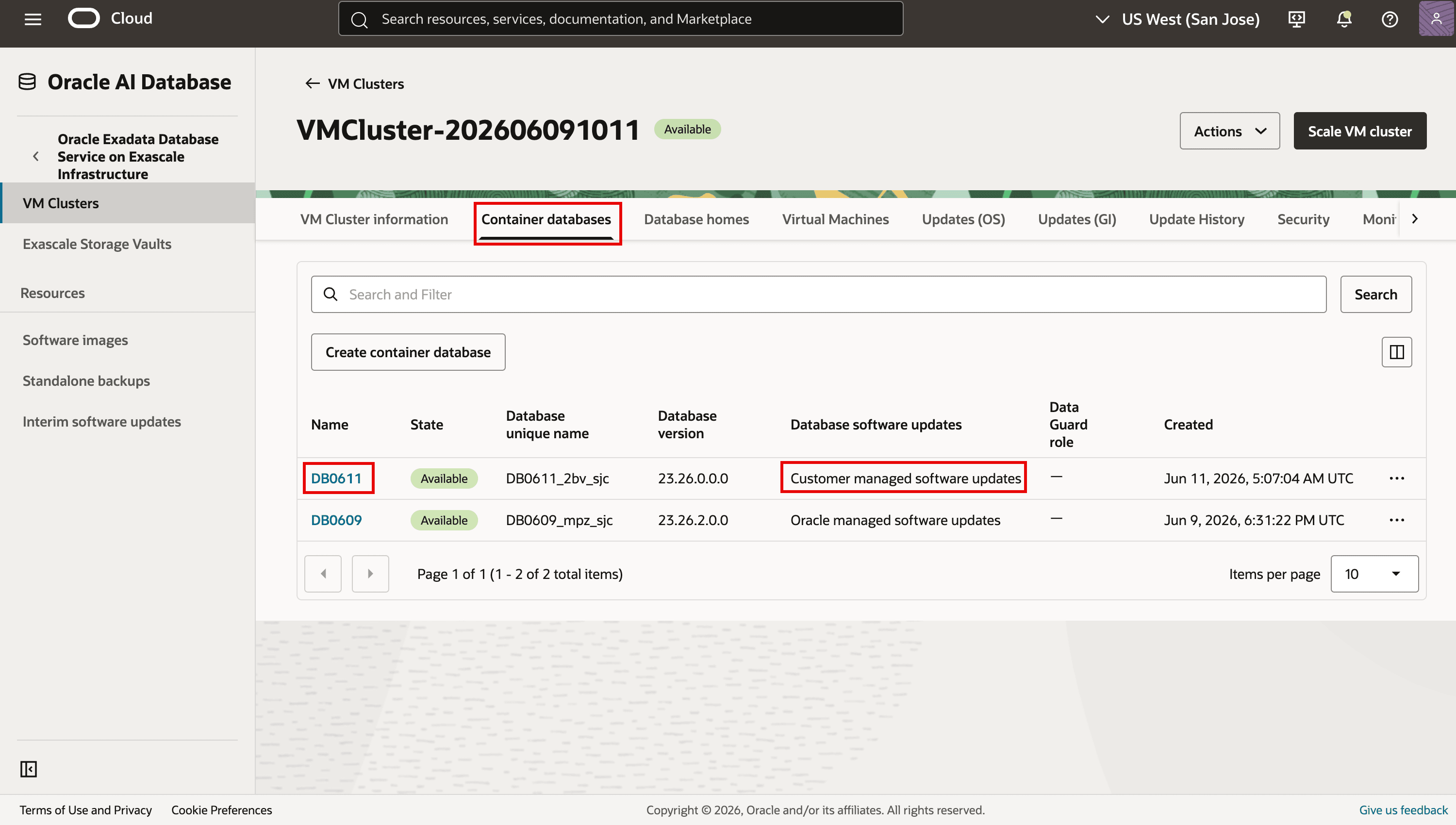
Task: Show more tabs with right chevron
Action: 1415,219
